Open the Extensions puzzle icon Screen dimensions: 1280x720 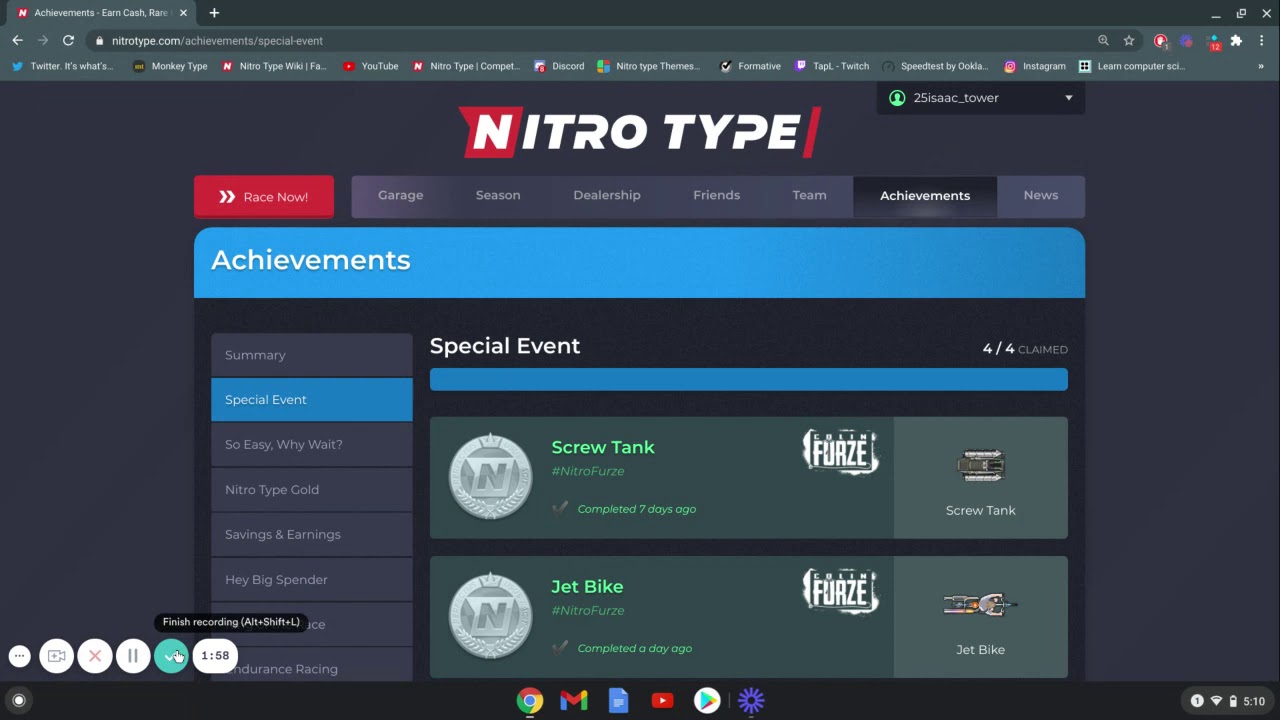tap(1236, 41)
